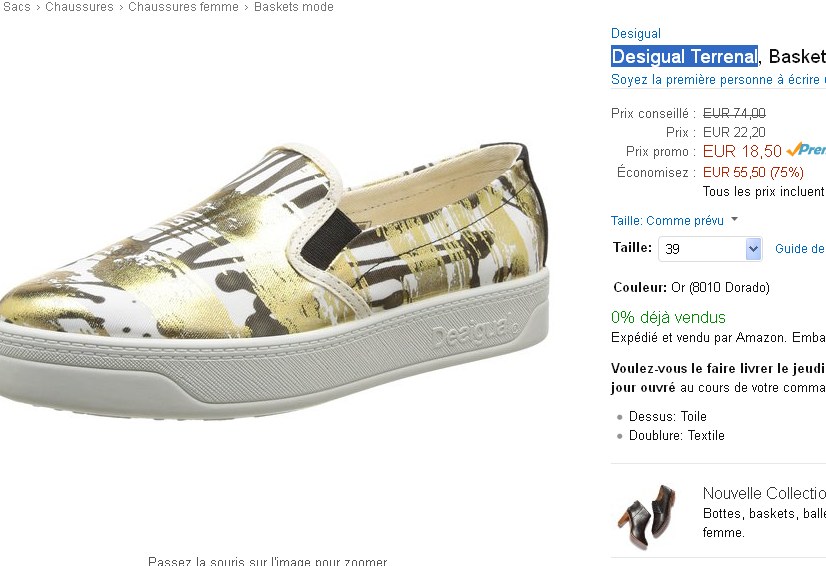Click the color label 'Or (8010 Dorado)'

(720, 287)
